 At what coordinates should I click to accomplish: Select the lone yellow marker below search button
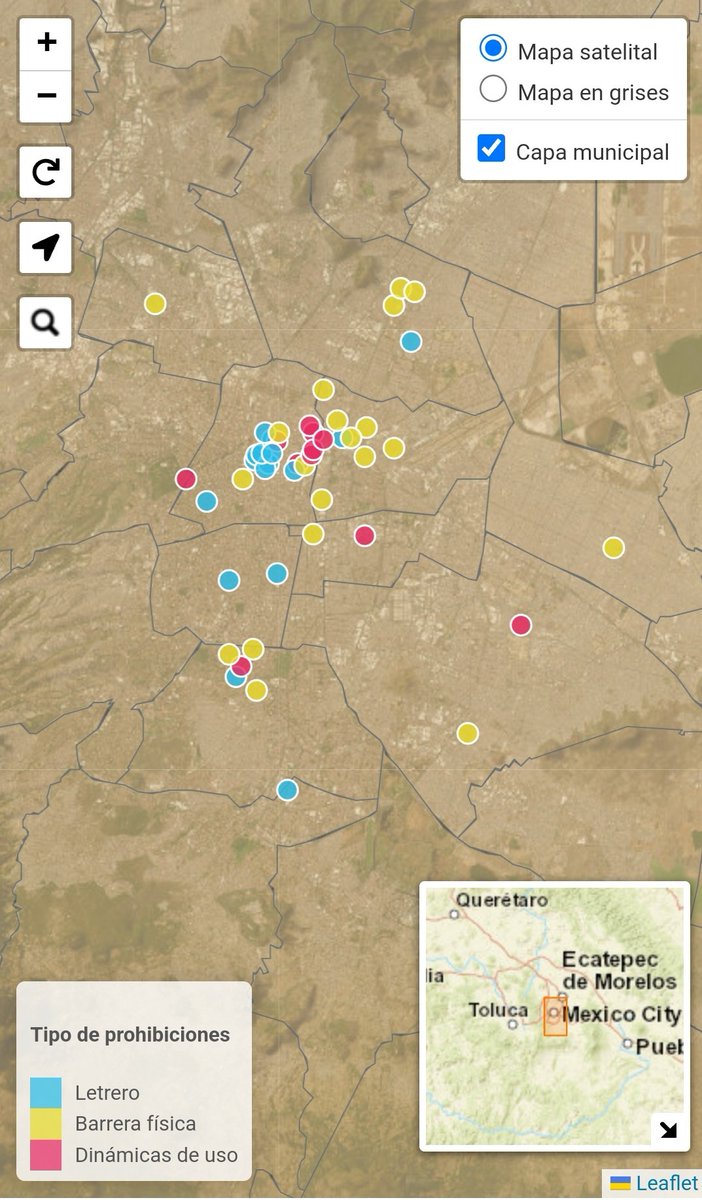[x=155, y=303]
